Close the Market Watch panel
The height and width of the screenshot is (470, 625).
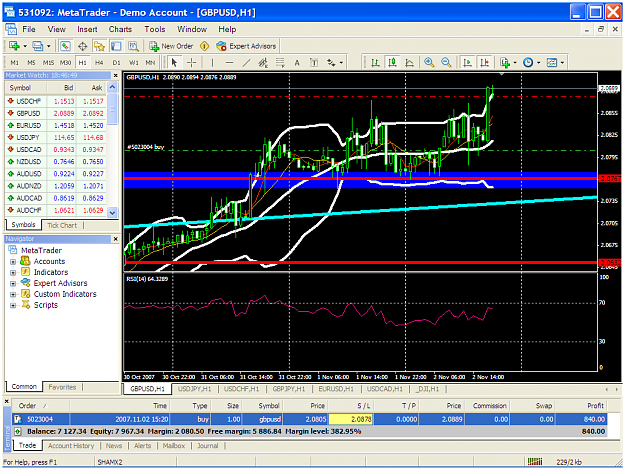[x=116, y=75]
